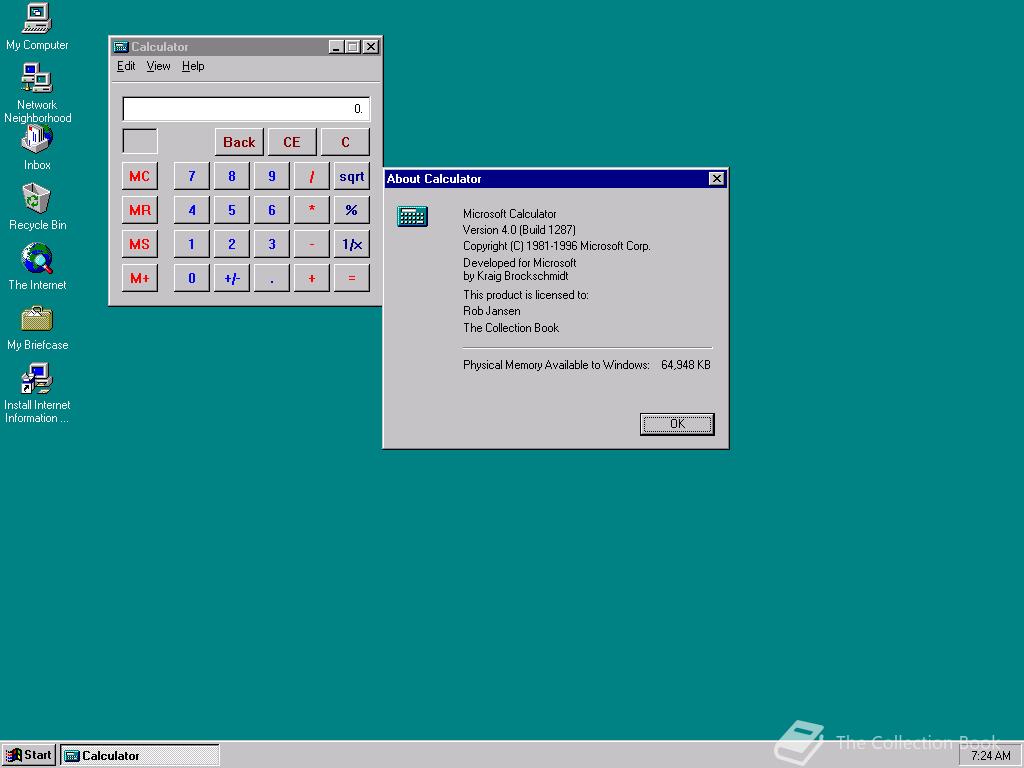Open the Edit menu in Calculator
The image size is (1024, 768).
[x=125, y=66]
